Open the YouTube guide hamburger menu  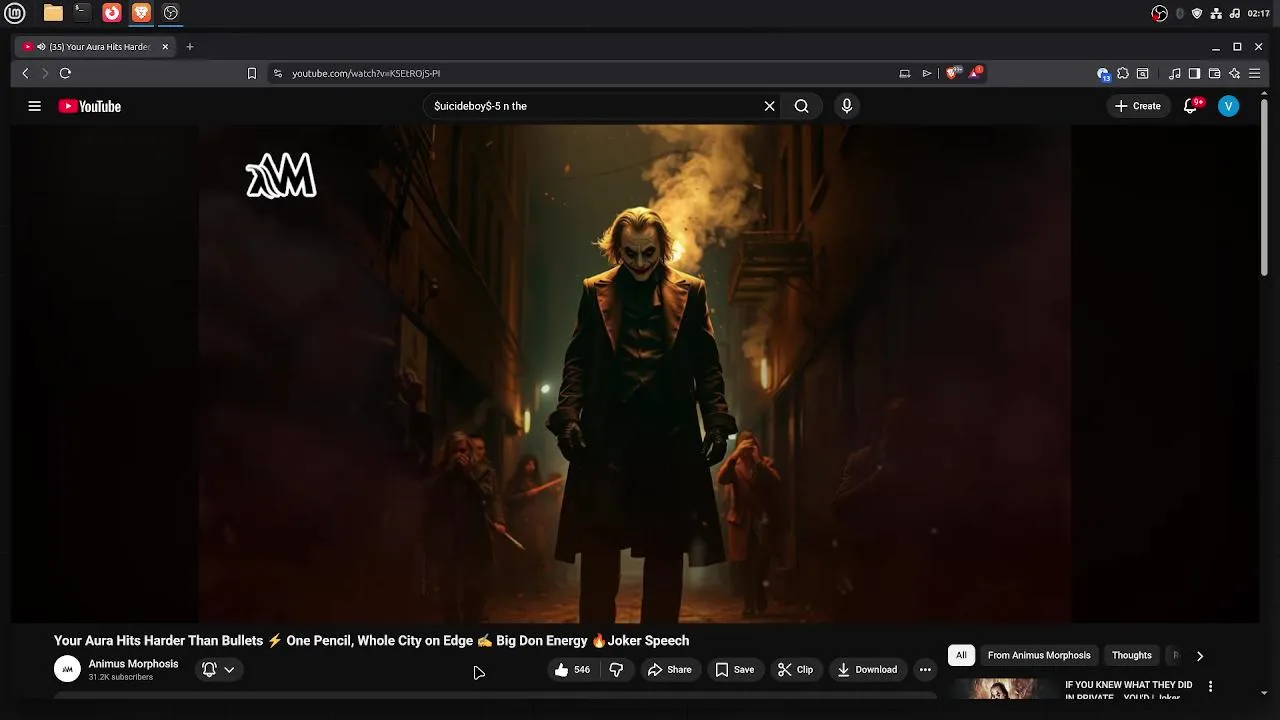(34, 106)
